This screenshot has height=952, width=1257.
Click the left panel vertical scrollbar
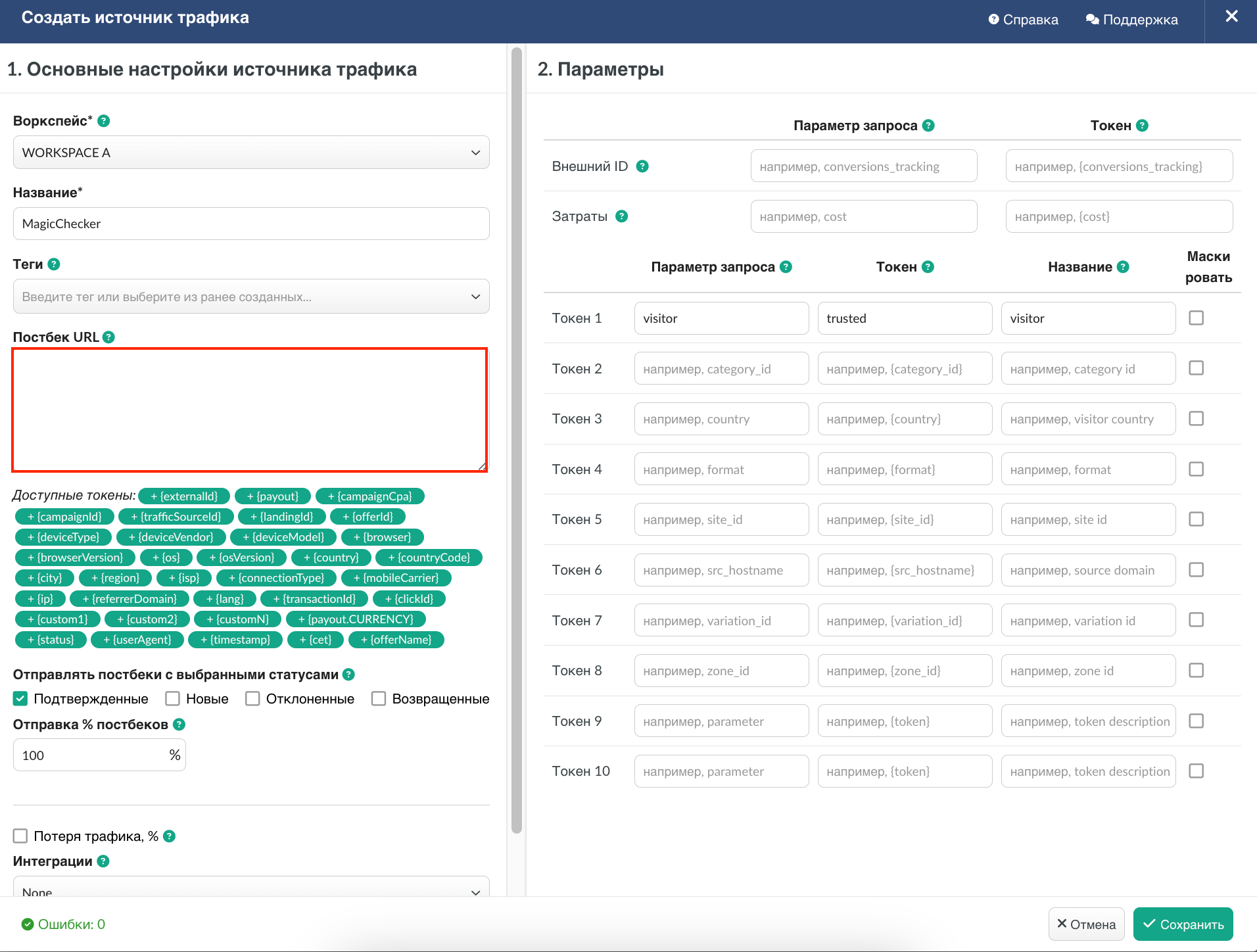tap(517, 440)
